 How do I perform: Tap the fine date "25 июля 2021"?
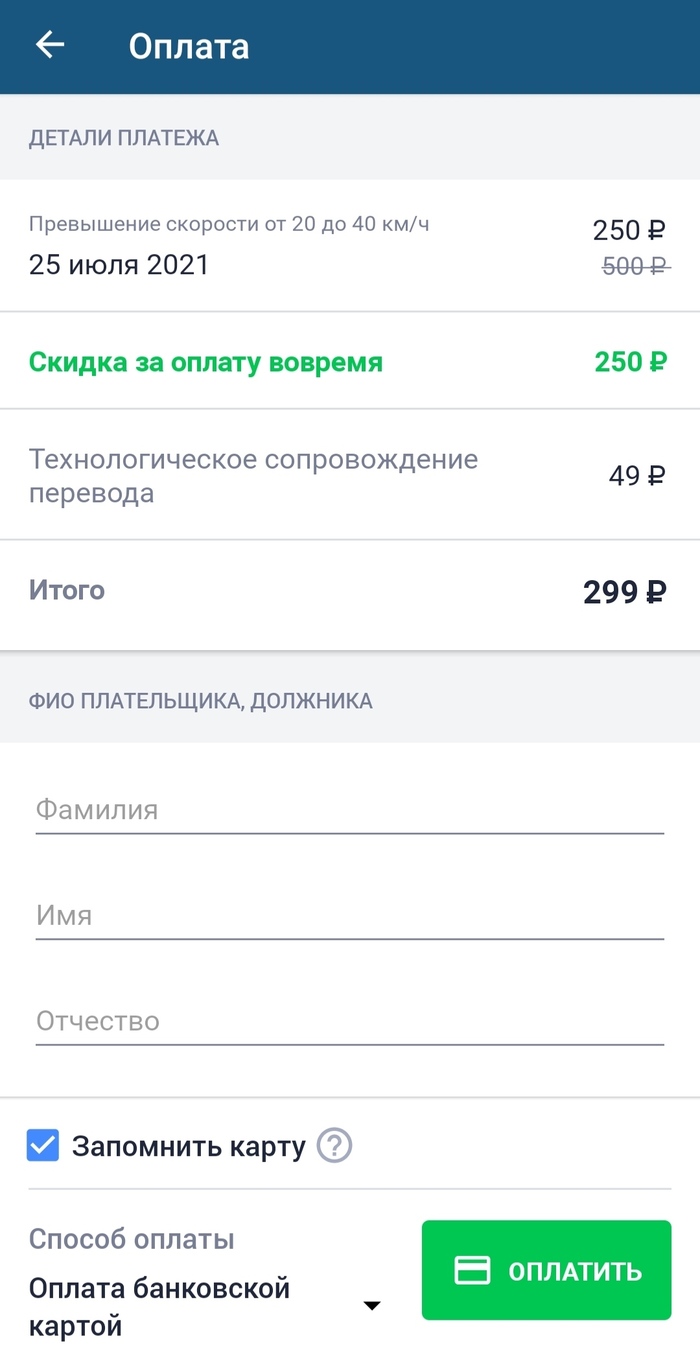[x=119, y=265]
